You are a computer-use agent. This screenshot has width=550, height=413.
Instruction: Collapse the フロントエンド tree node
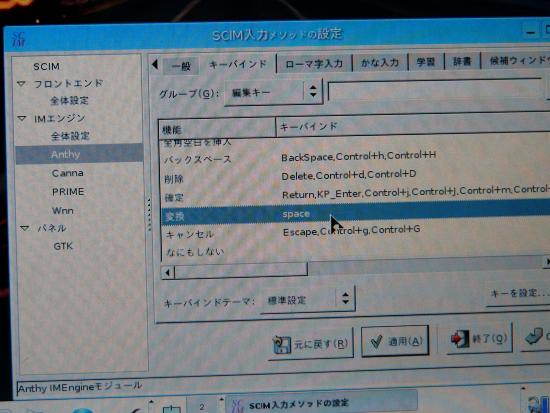click(x=21, y=84)
